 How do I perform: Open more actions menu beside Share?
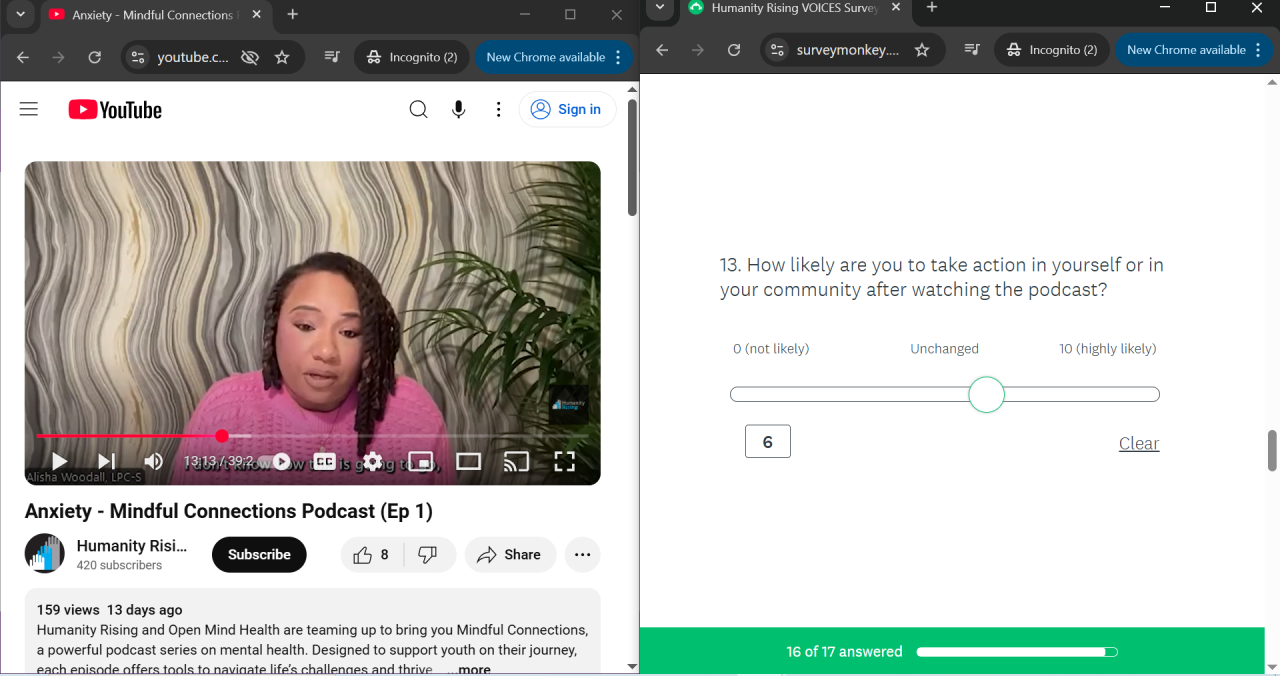[x=582, y=555]
